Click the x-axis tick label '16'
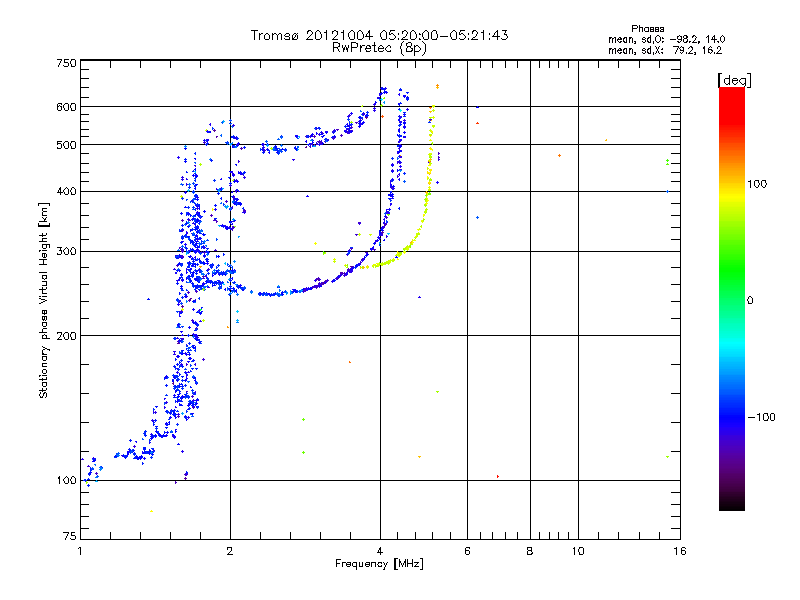Viewport: 800px width, 600px height. pyautogui.click(x=680, y=551)
